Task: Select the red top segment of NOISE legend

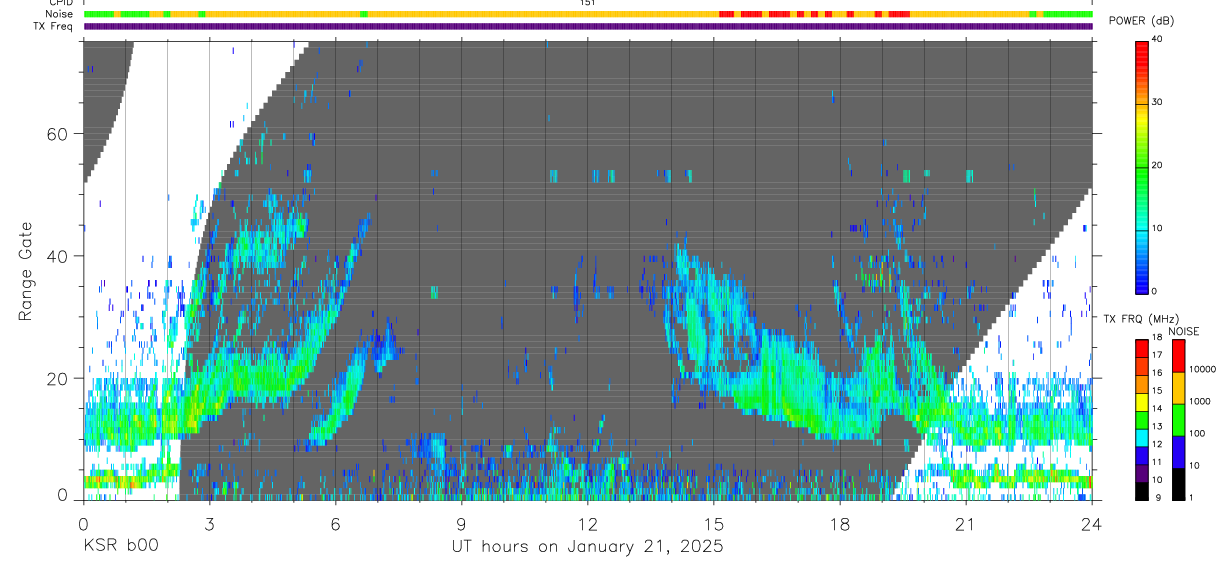Action: click(x=1179, y=356)
